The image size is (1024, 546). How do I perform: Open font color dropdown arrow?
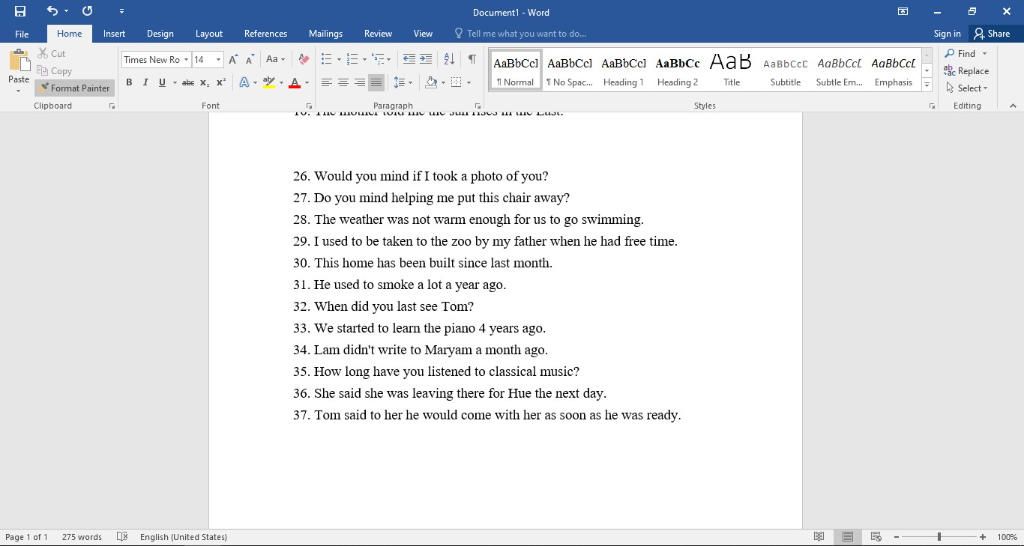(x=307, y=82)
